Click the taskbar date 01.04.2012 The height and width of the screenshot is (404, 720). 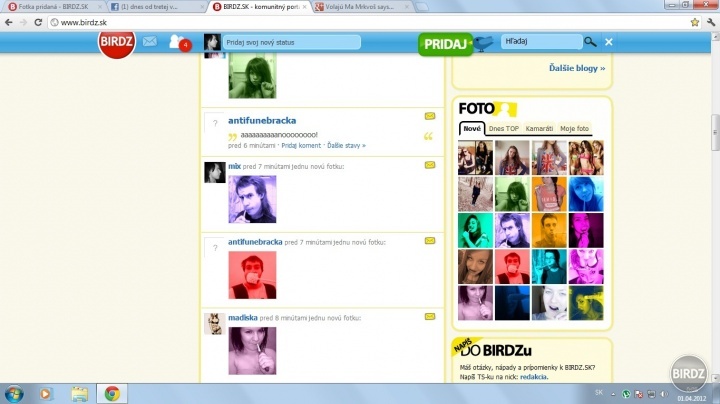pyautogui.click(x=691, y=398)
